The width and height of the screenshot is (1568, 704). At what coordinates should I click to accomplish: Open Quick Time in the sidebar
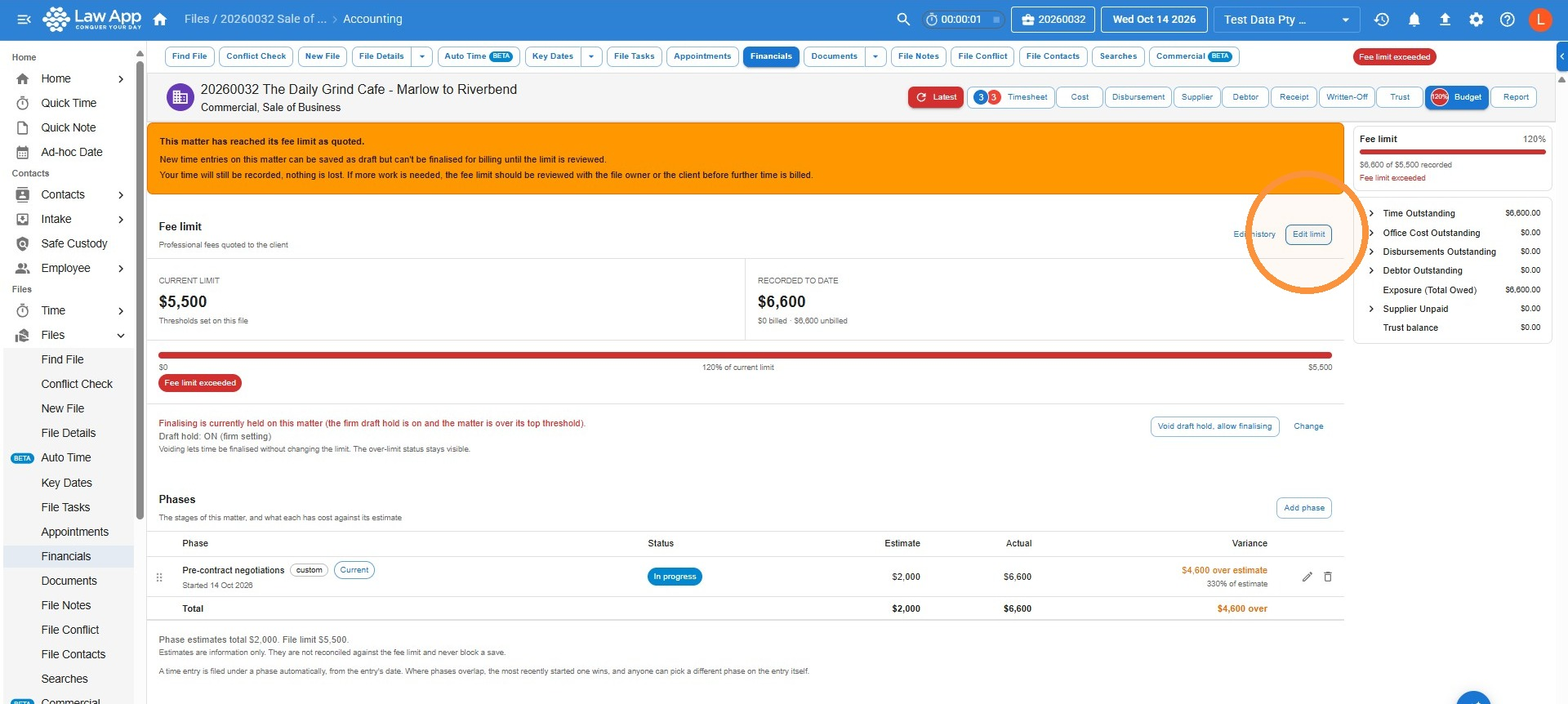69,103
